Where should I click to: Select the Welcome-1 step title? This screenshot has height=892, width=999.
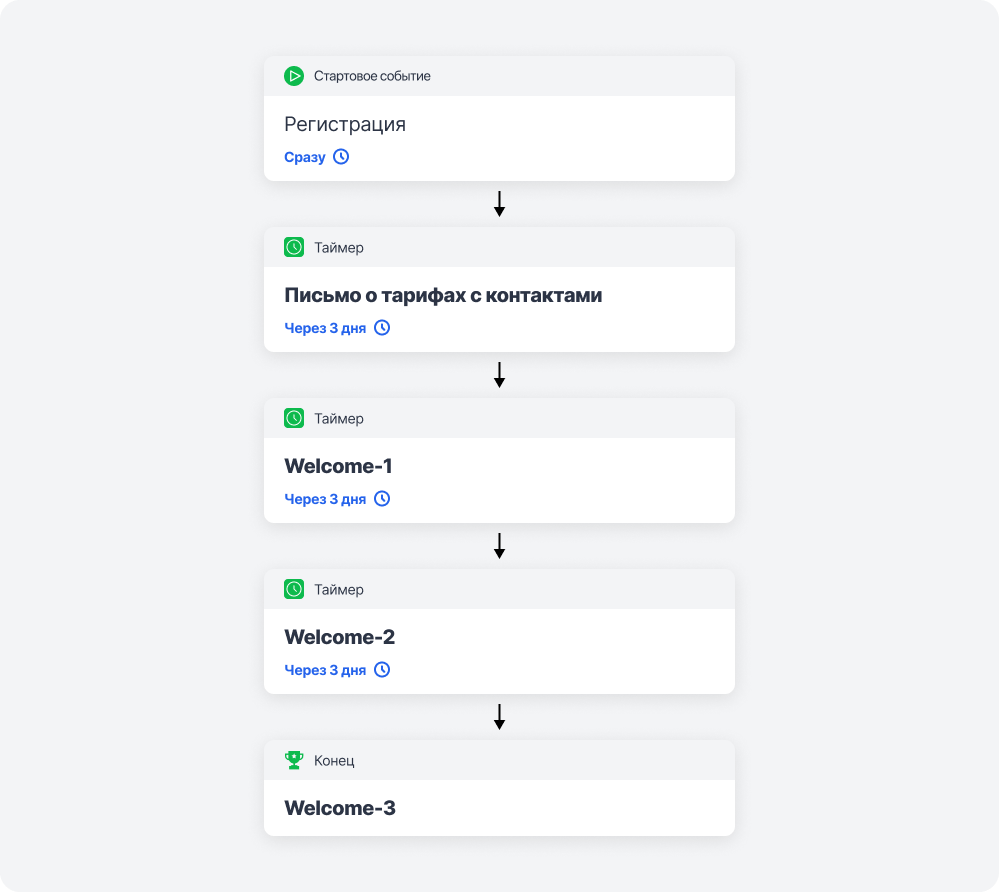tap(339, 467)
